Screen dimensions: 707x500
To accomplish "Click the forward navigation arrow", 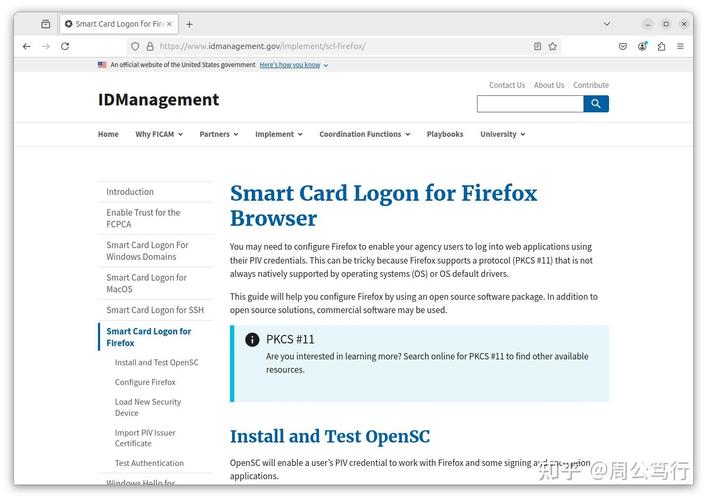I will click(x=46, y=46).
